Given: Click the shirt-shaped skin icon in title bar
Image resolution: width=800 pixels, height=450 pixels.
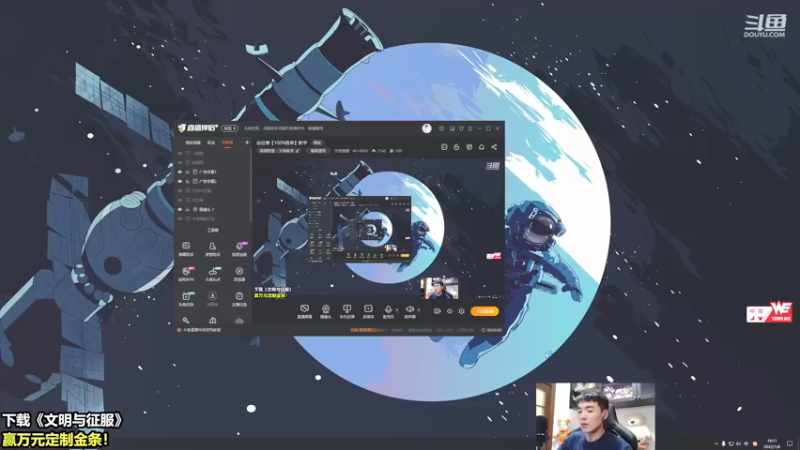Looking at the screenshot, I should point(461,129).
